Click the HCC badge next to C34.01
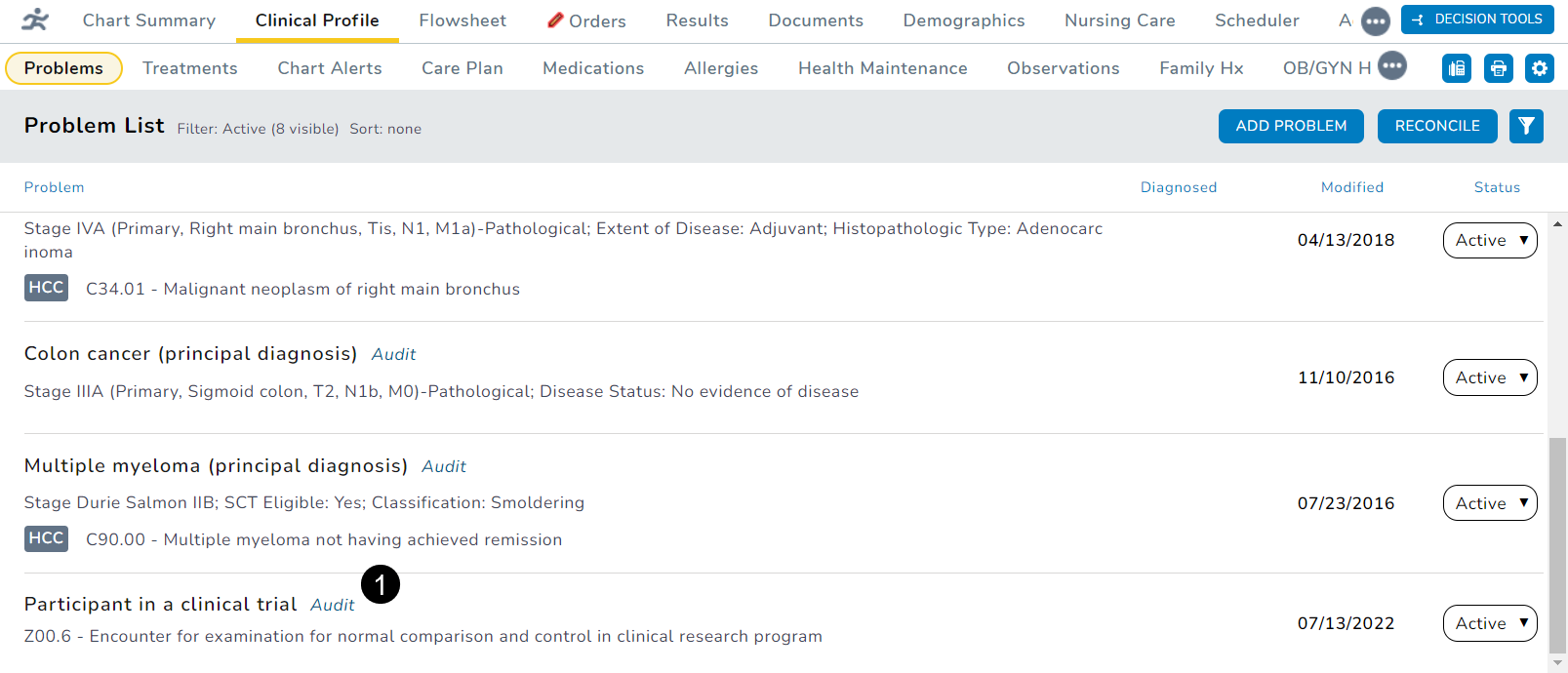The height and width of the screenshot is (673, 1568). pyautogui.click(x=46, y=288)
